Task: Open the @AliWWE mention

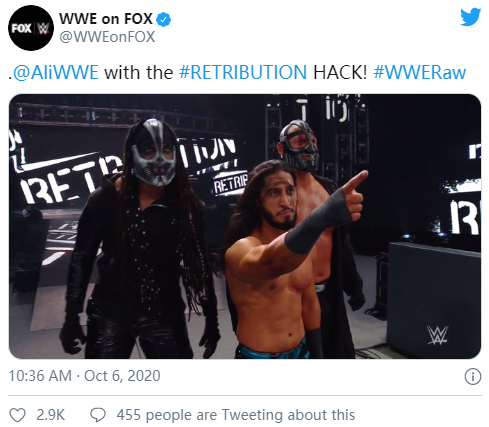Action: point(56,72)
